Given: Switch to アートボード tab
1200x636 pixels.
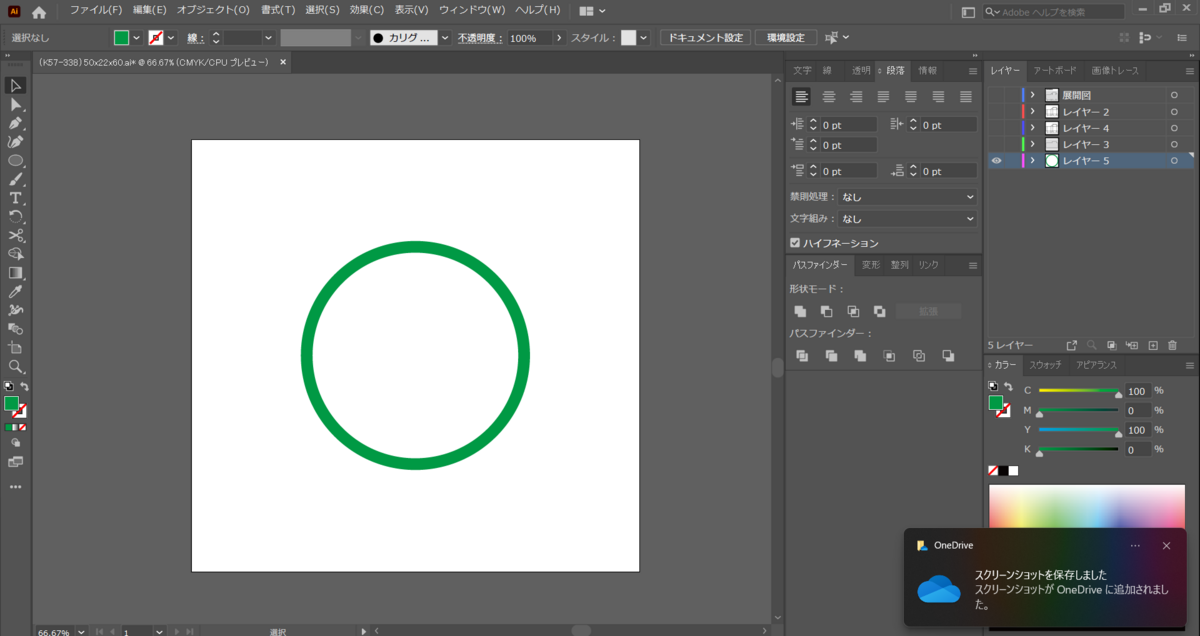Looking at the screenshot, I should [1055, 71].
